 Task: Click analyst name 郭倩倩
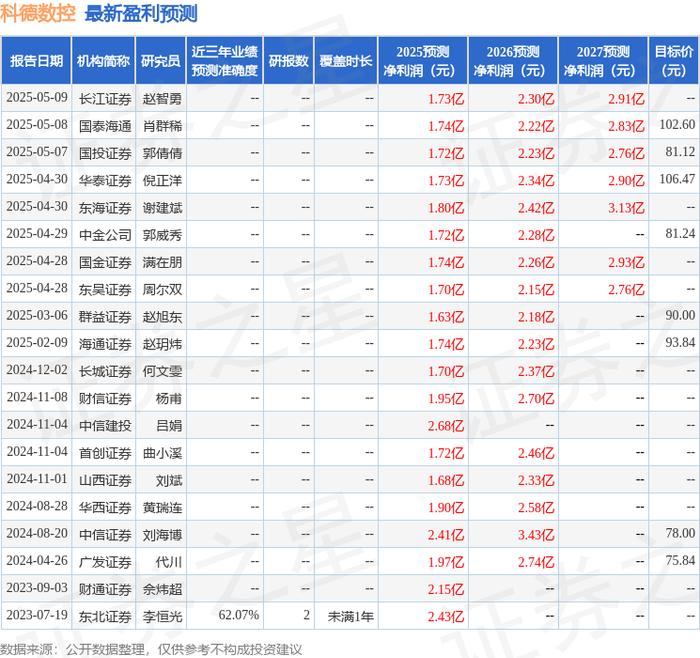162,154
